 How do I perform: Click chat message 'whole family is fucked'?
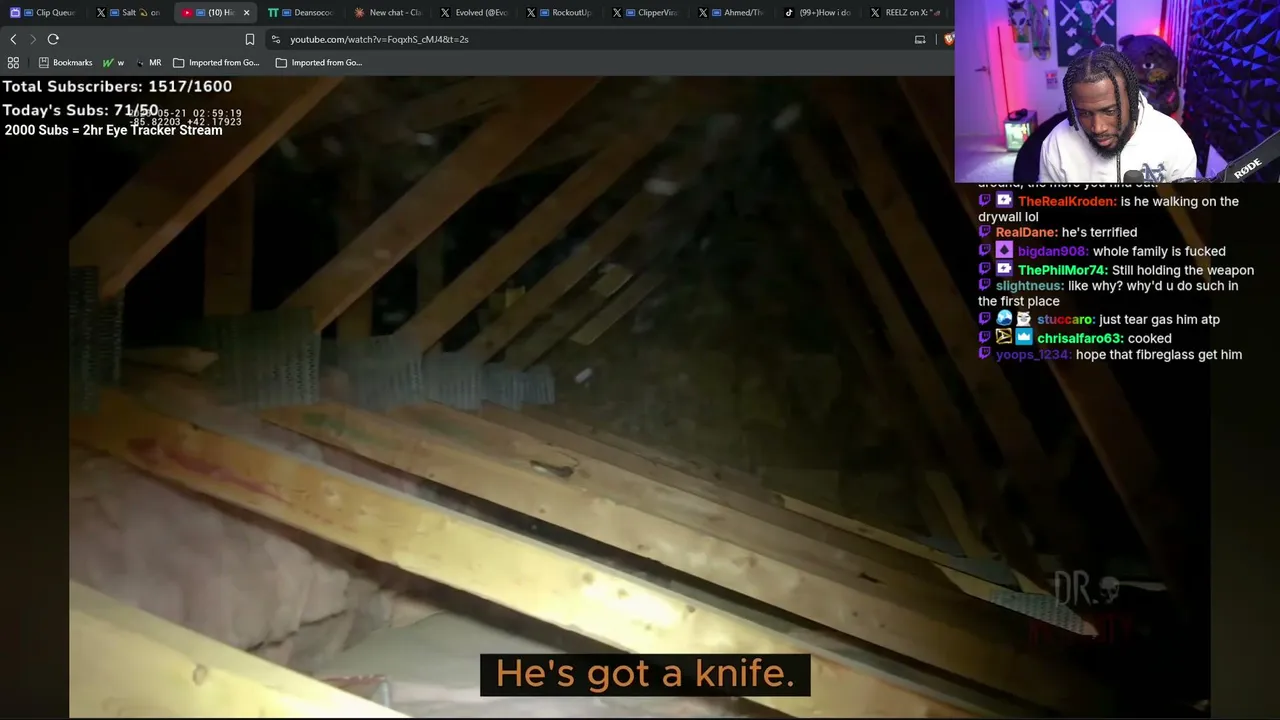click(x=1159, y=251)
